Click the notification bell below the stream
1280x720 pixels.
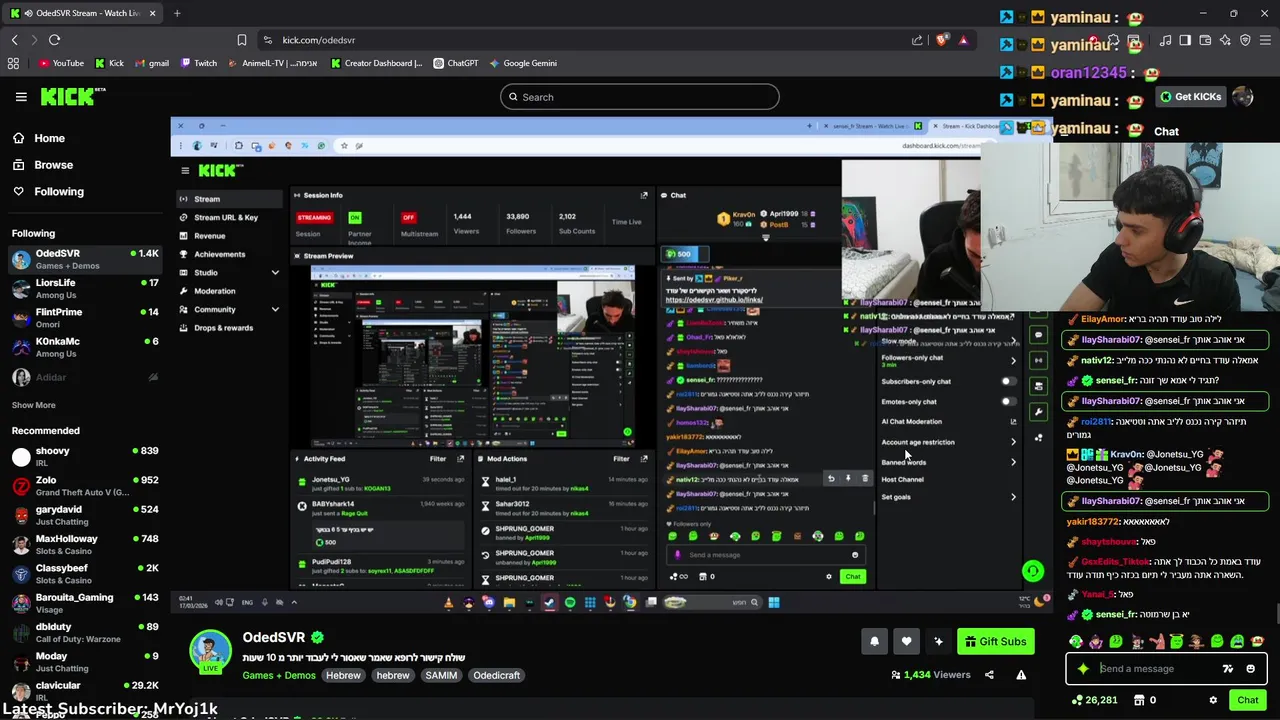[x=874, y=642]
